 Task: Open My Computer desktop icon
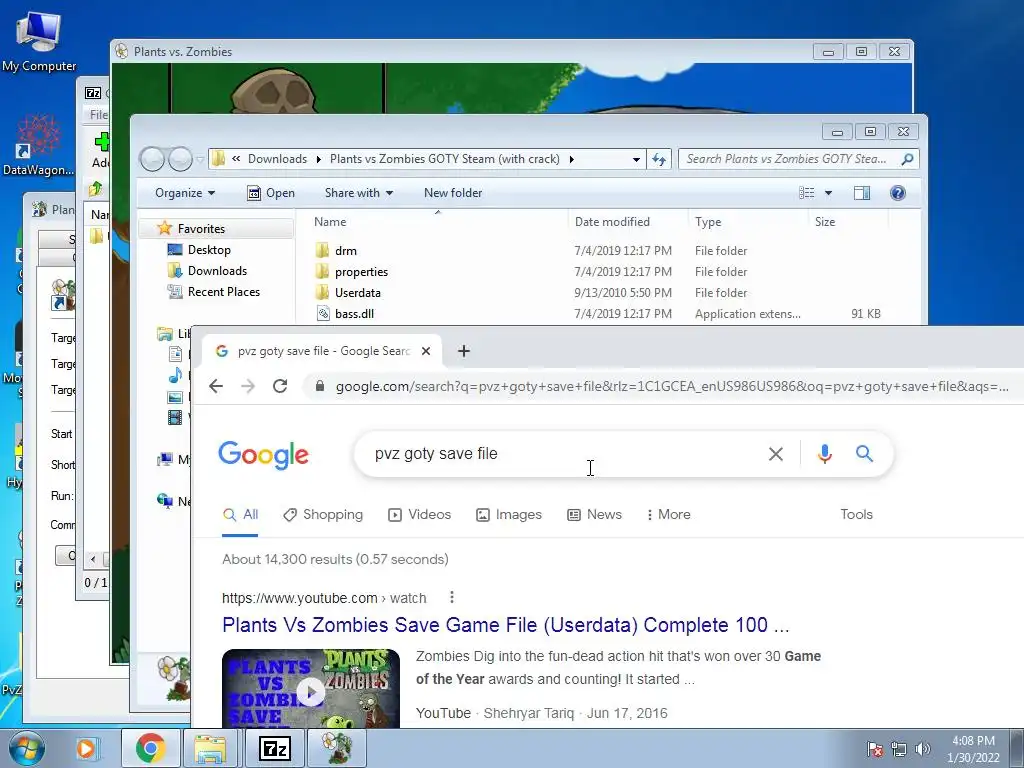(x=39, y=41)
